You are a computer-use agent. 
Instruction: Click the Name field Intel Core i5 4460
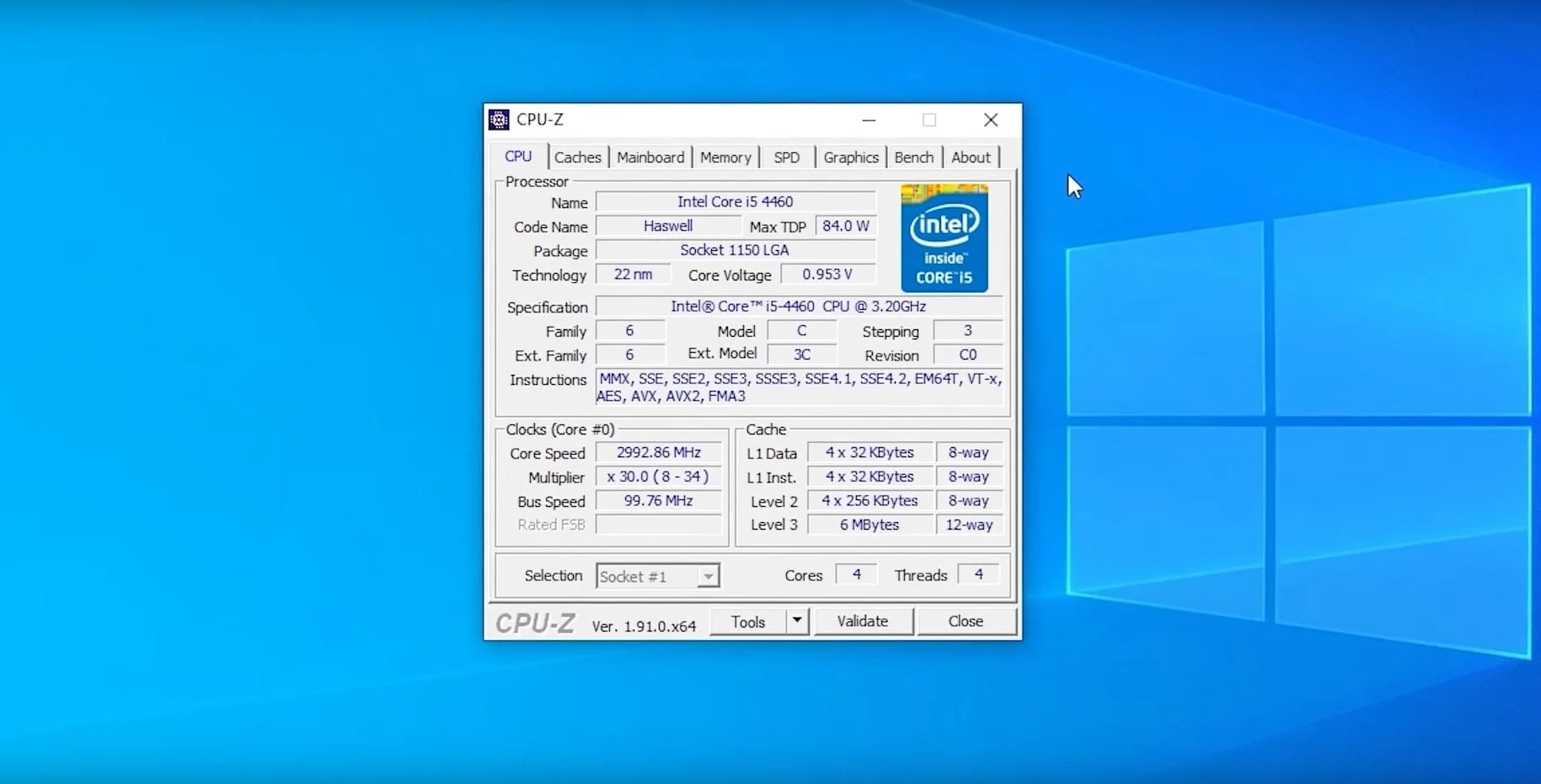point(736,201)
